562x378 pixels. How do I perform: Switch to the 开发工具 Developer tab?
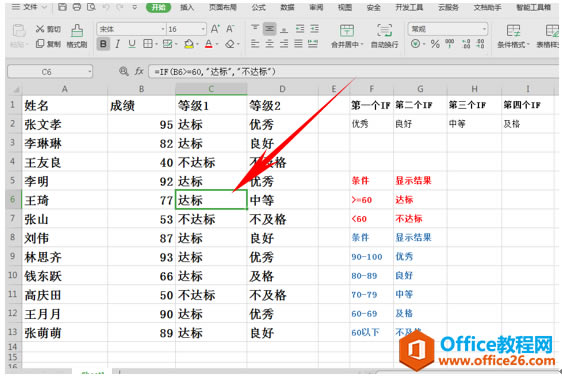(409, 7)
